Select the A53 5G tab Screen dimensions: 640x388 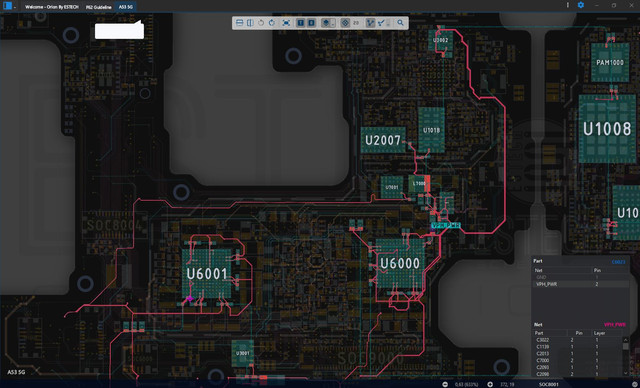coord(125,7)
